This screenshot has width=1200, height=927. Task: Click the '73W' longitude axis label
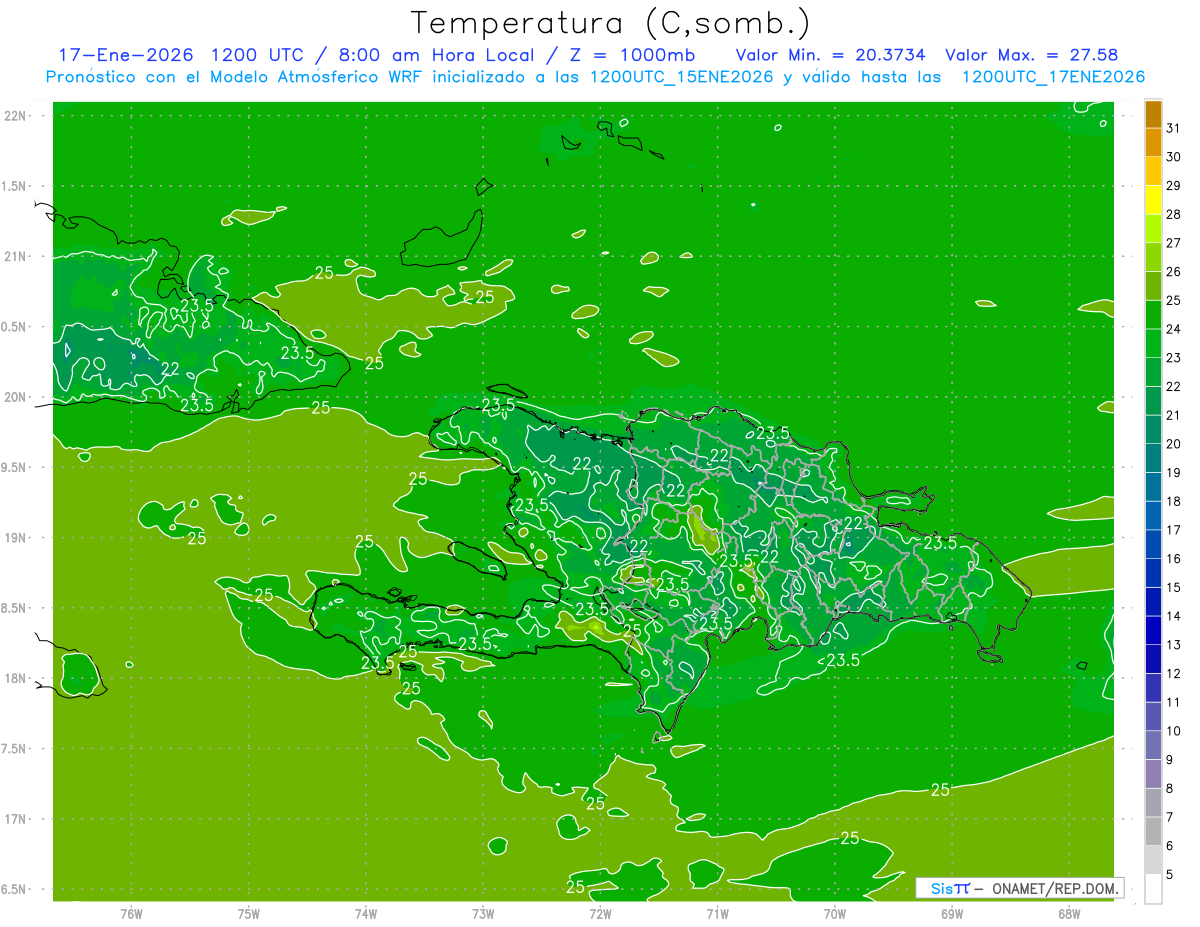483,914
